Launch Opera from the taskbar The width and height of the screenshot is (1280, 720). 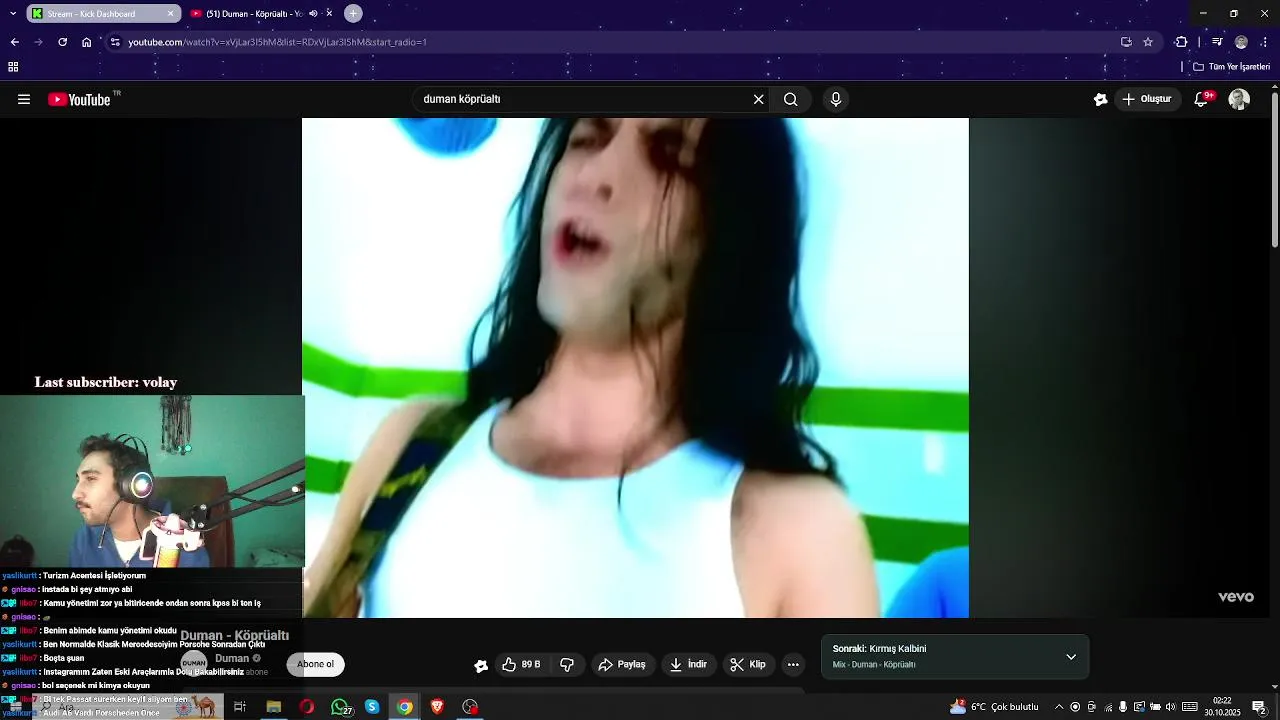(x=306, y=707)
